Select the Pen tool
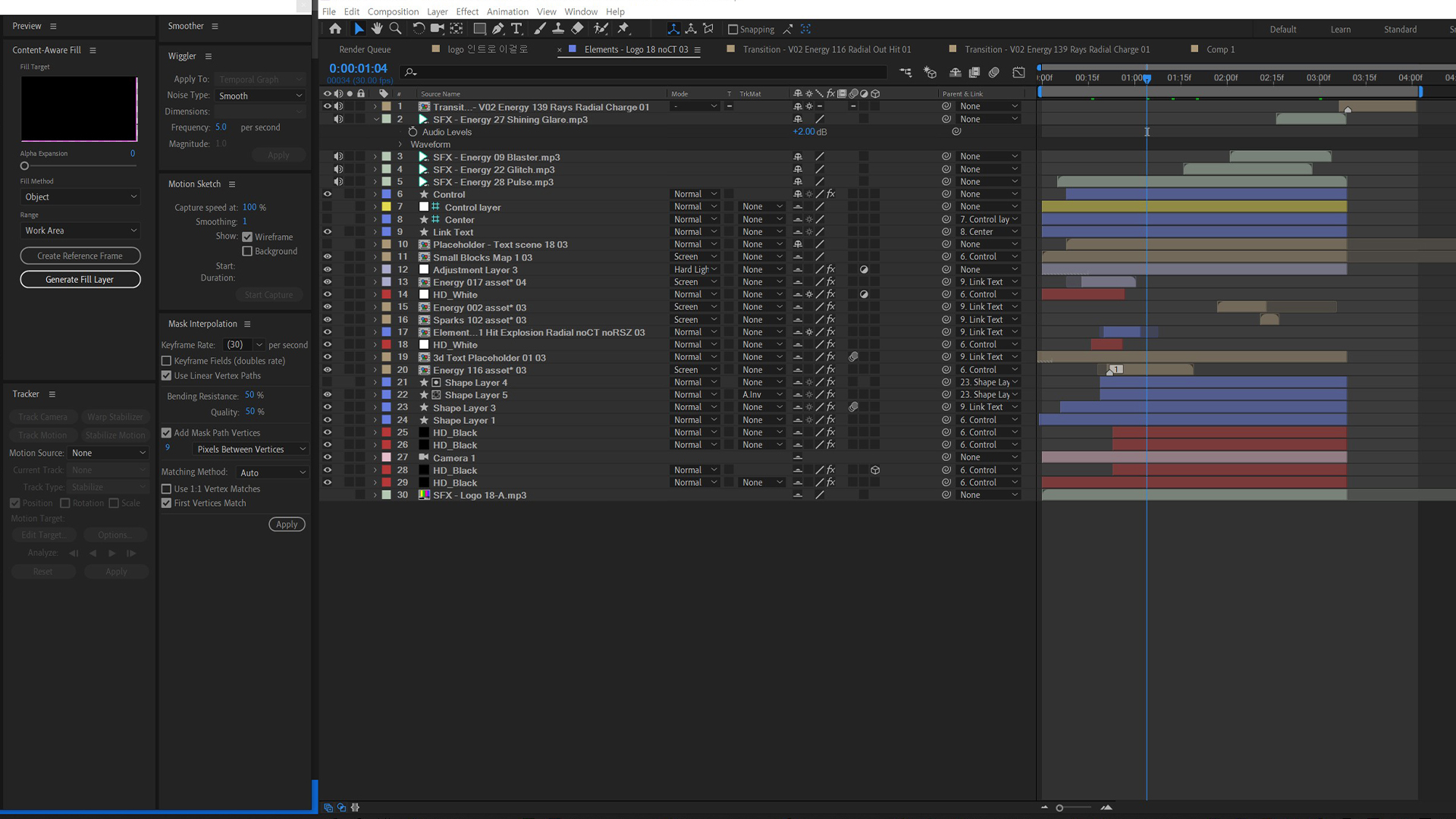Screen dimensions: 1456x819 [498, 29]
